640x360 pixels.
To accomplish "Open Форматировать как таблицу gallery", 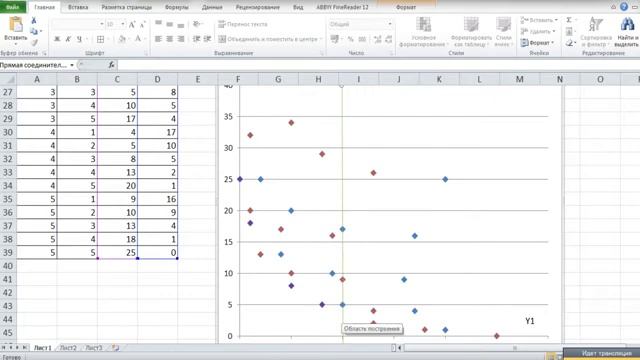I will pos(471,32).
